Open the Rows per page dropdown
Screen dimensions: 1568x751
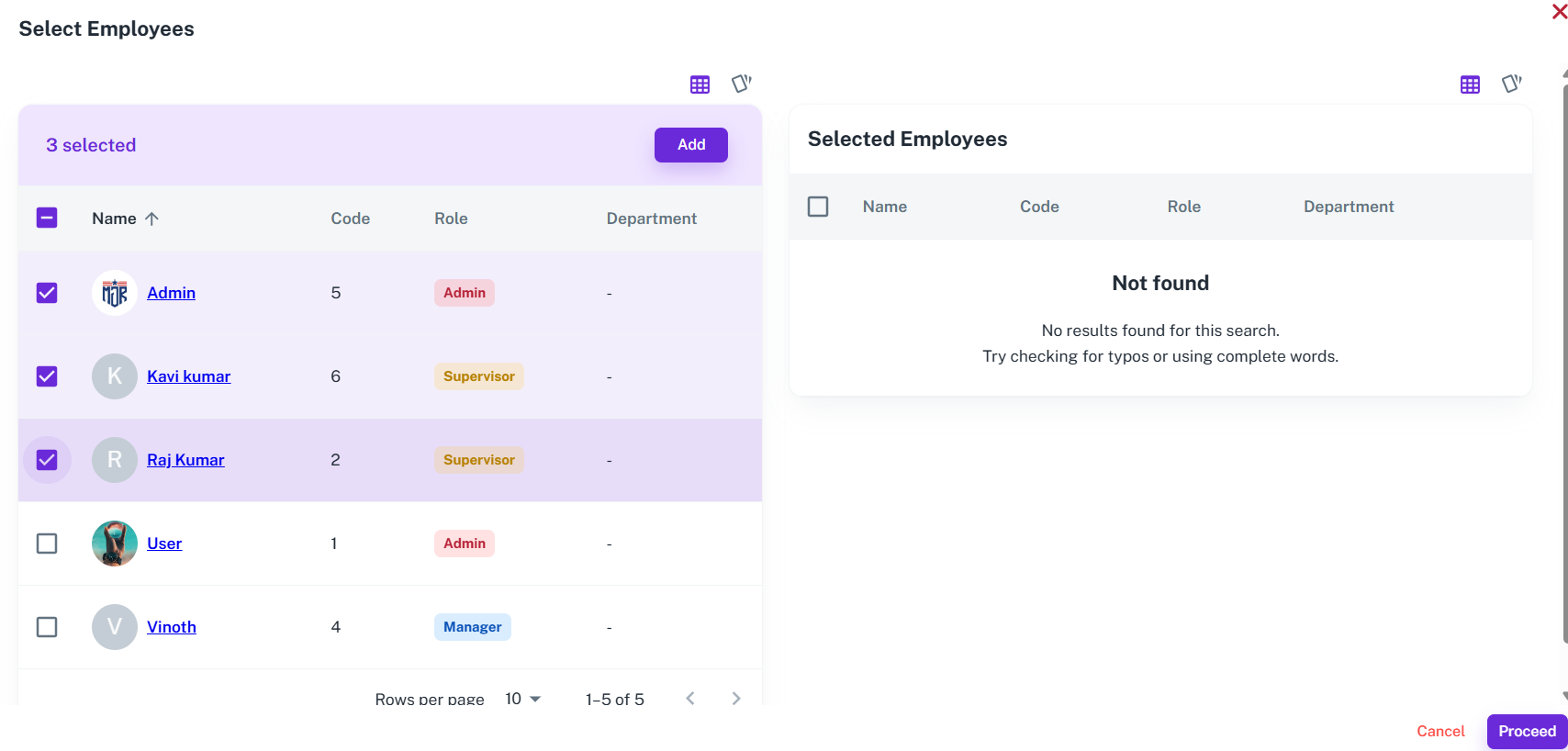(523, 699)
